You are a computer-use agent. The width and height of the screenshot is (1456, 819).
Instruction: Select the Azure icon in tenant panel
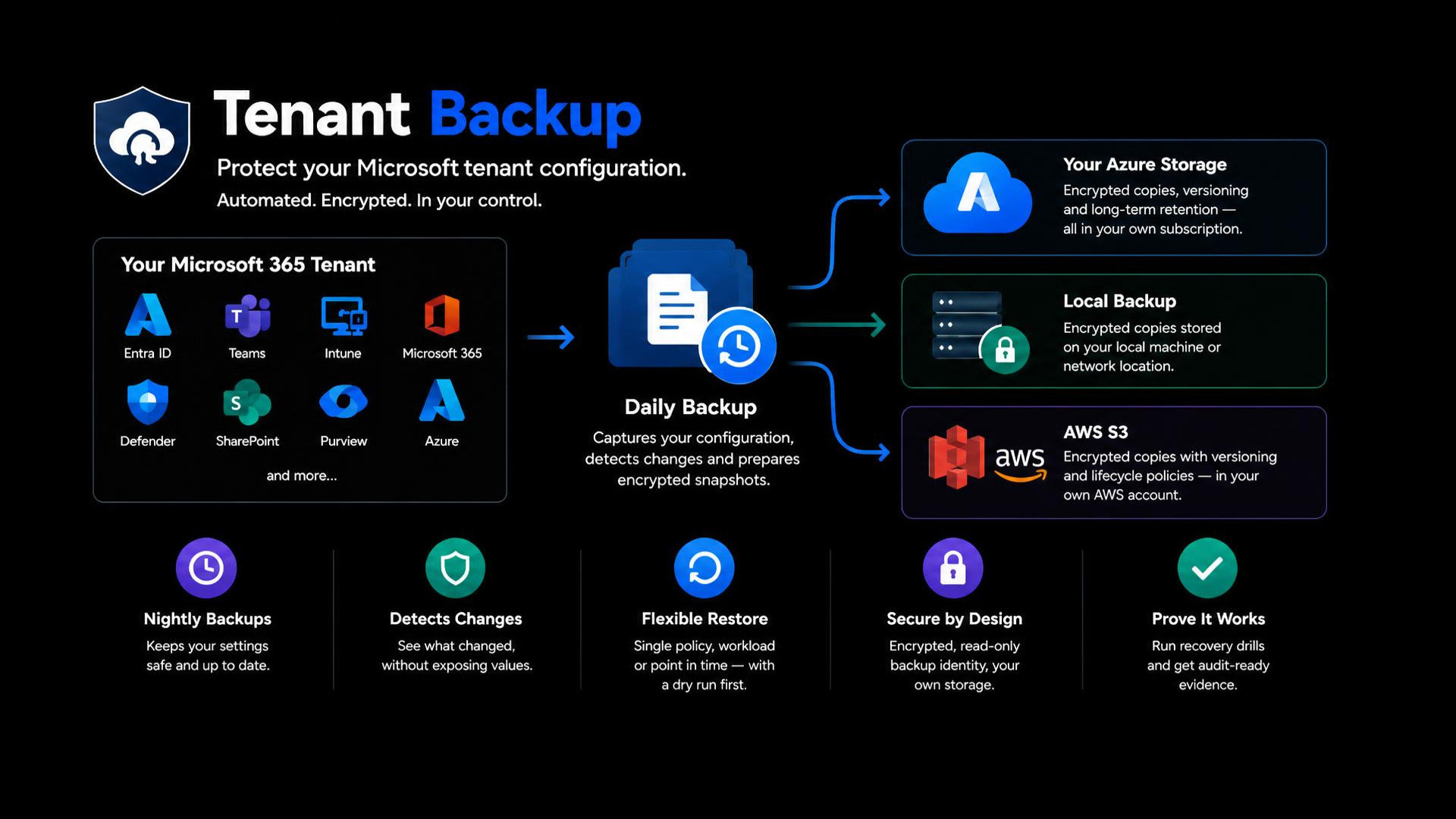442,400
